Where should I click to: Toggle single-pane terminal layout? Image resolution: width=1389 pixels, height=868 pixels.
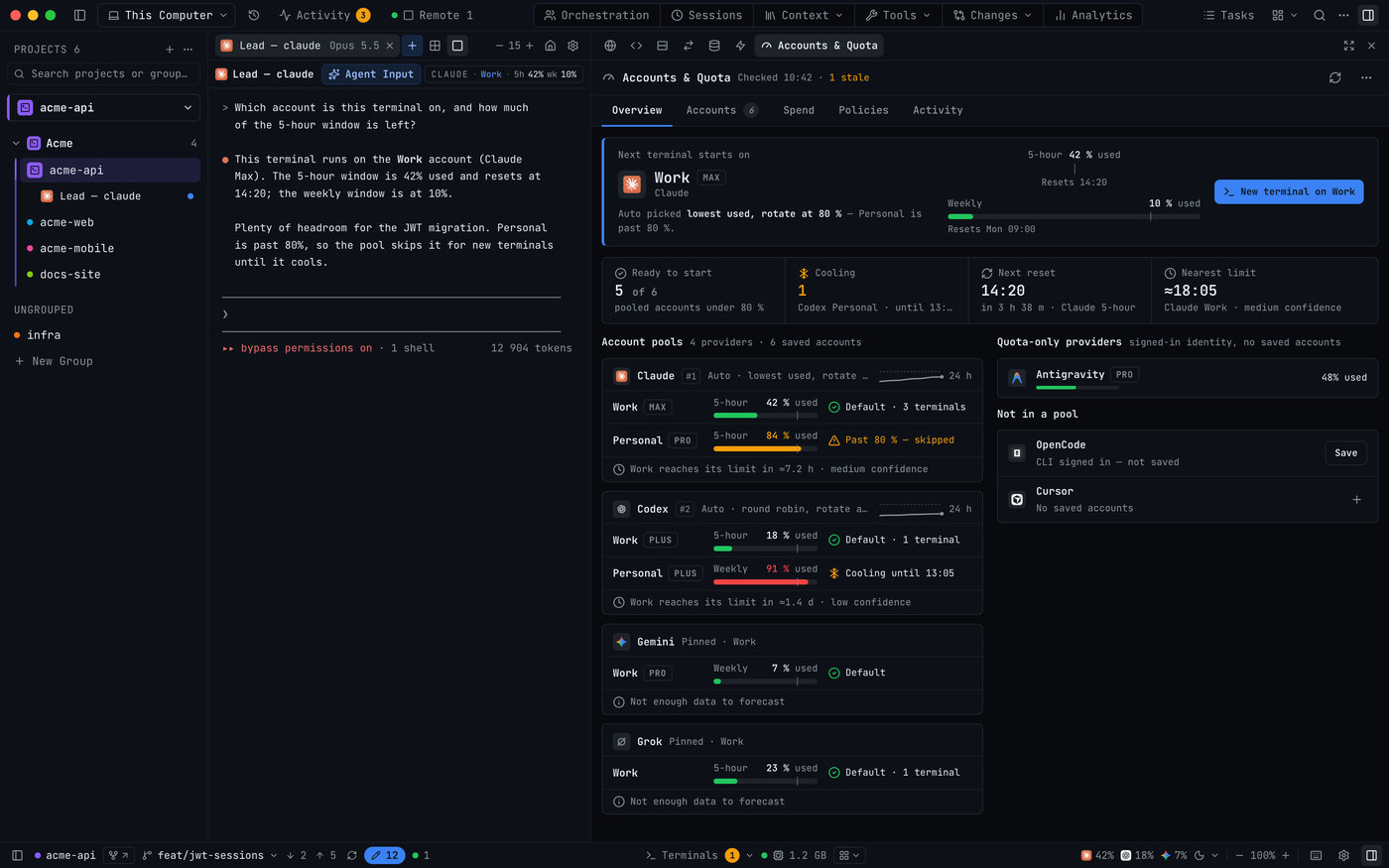[x=457, y=46]
